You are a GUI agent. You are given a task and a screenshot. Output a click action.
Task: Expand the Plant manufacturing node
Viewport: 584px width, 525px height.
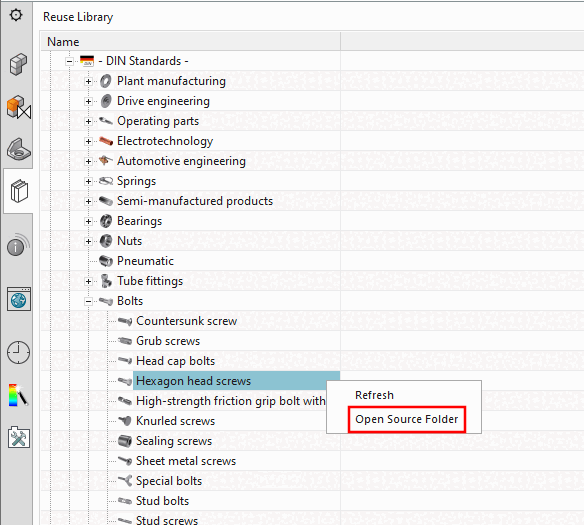click(88, 81)
